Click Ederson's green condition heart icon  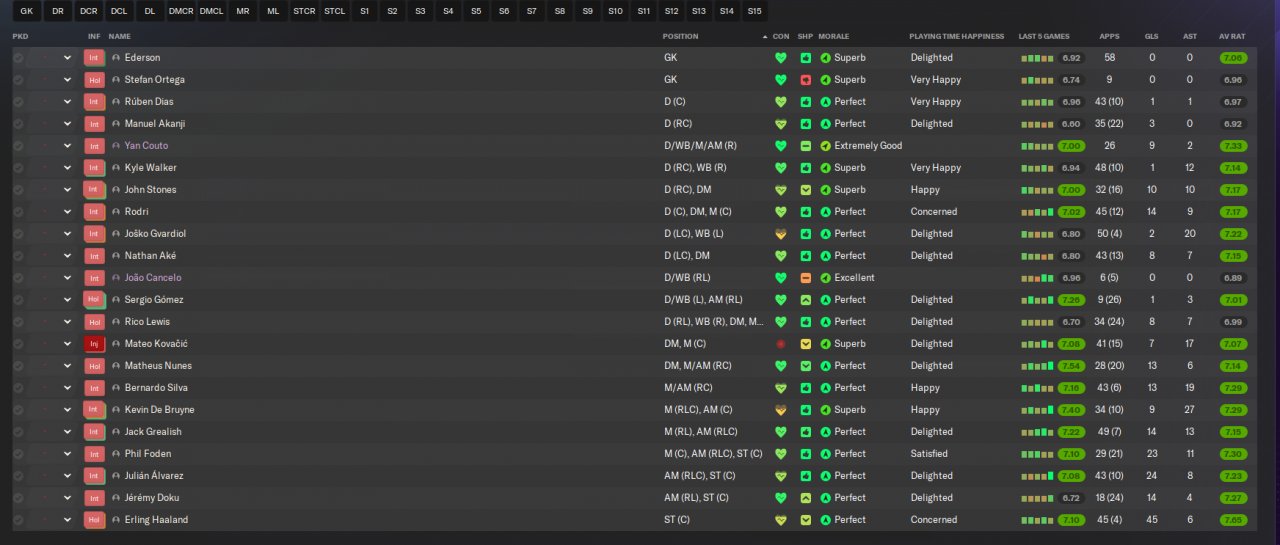point(781,58)
